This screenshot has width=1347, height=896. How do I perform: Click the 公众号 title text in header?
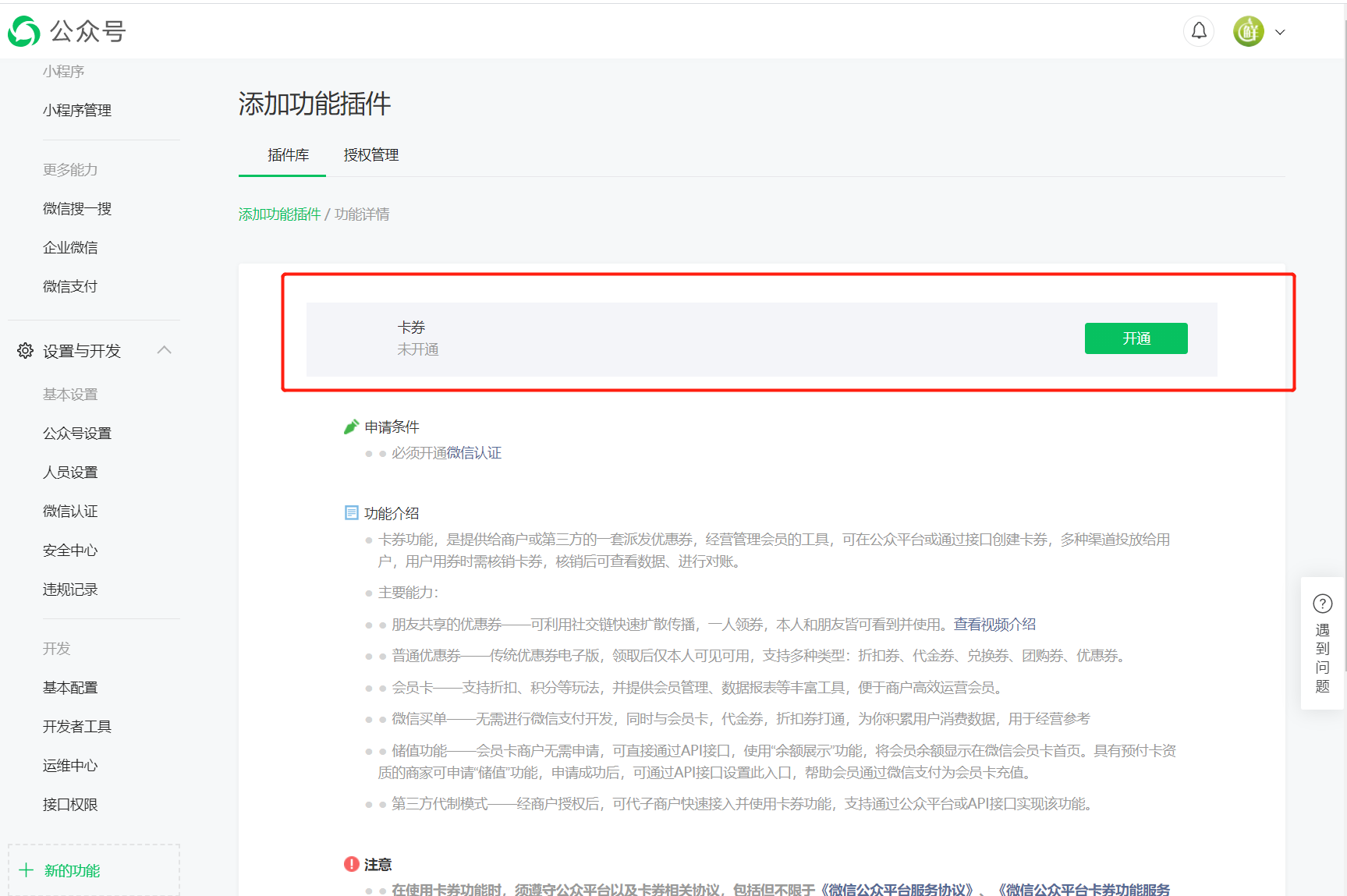tap(88, 32)
